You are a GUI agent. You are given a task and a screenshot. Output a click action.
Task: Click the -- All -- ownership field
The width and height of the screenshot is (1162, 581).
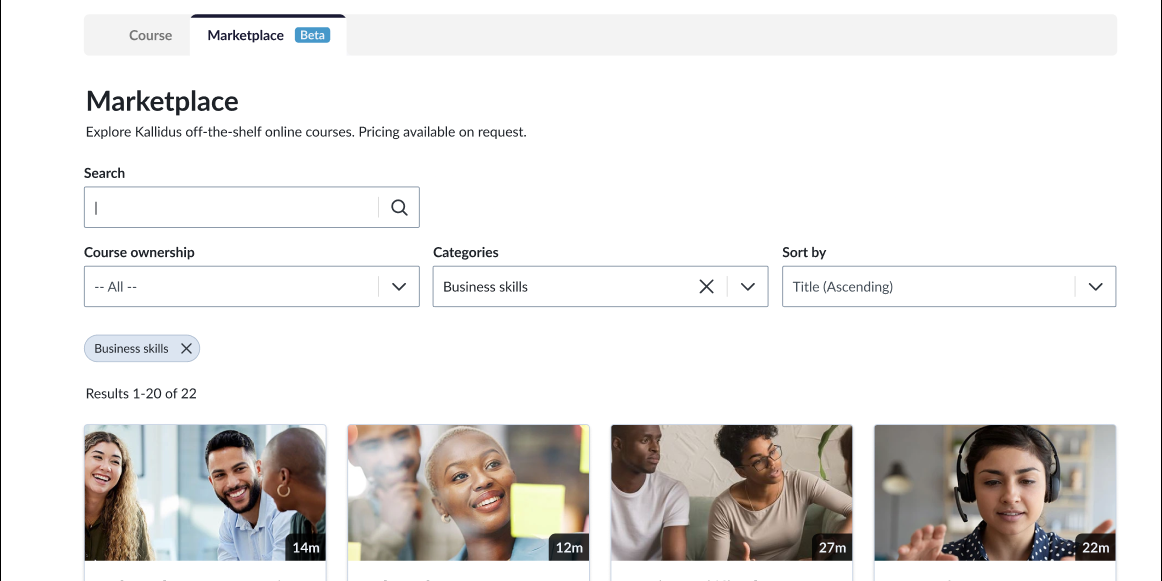(230, 286)
